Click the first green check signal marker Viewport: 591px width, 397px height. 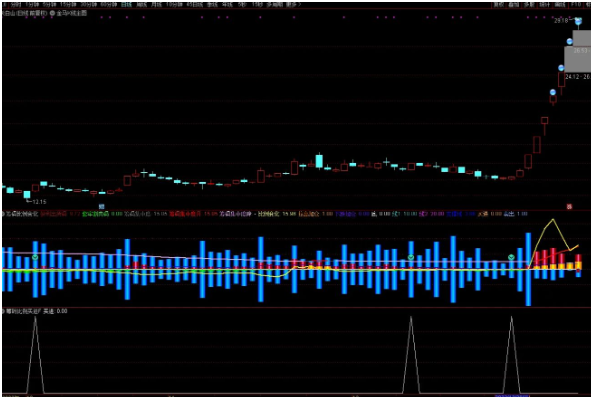point(35,258)
